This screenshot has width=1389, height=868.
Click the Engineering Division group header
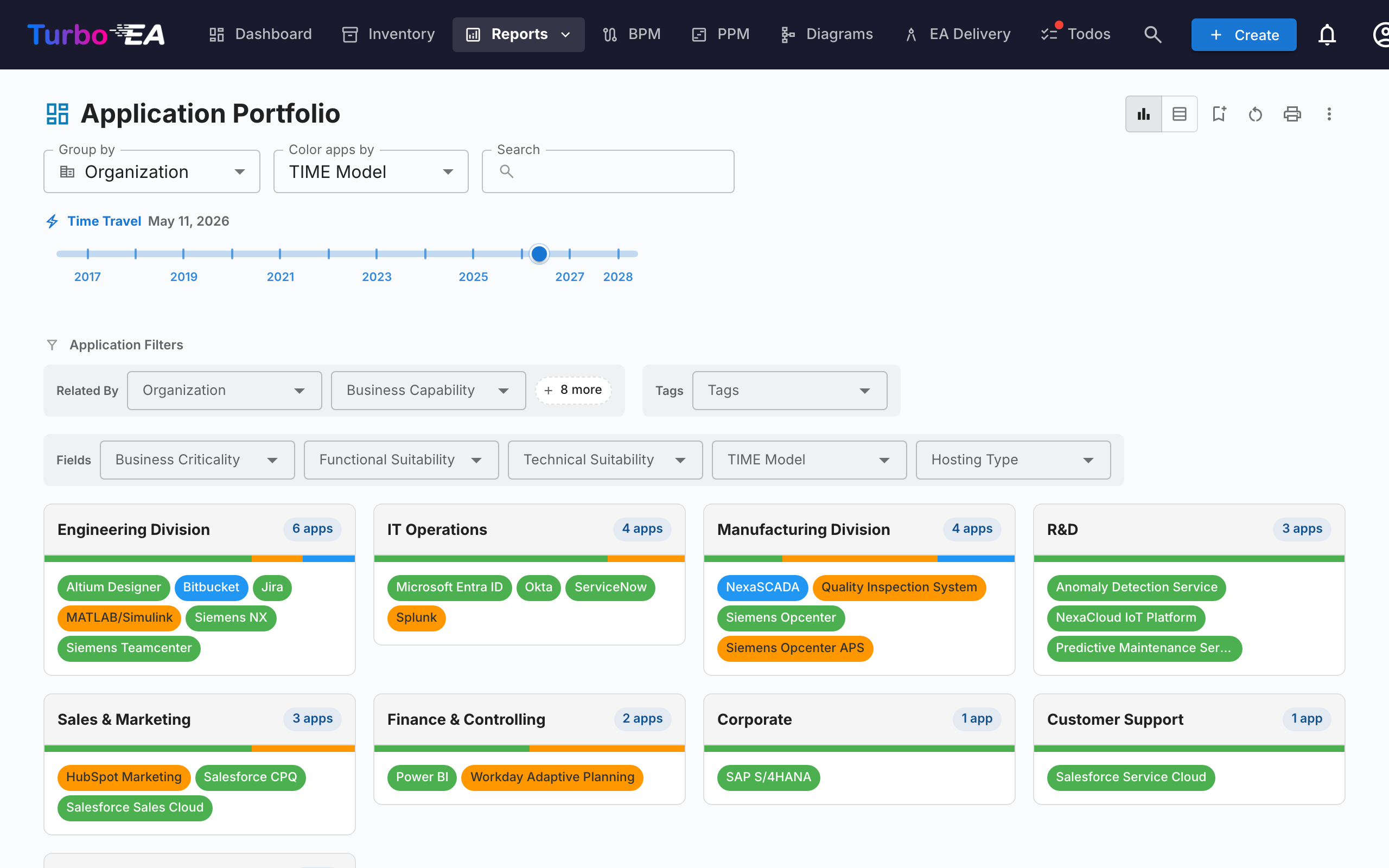pyautogui.click(x=199, y=529)
